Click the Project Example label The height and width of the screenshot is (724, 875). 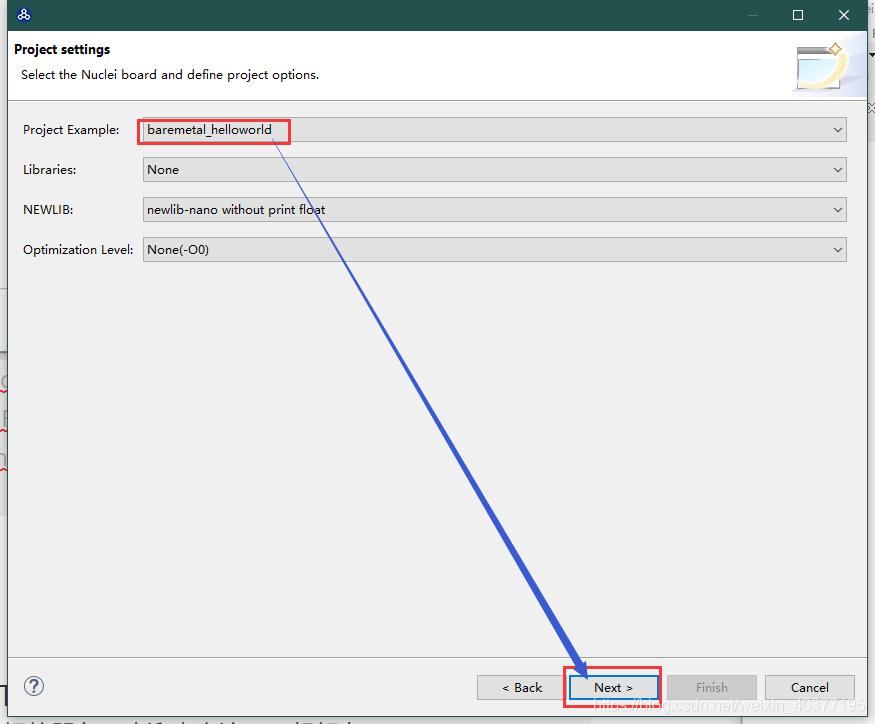pos(71,130)
